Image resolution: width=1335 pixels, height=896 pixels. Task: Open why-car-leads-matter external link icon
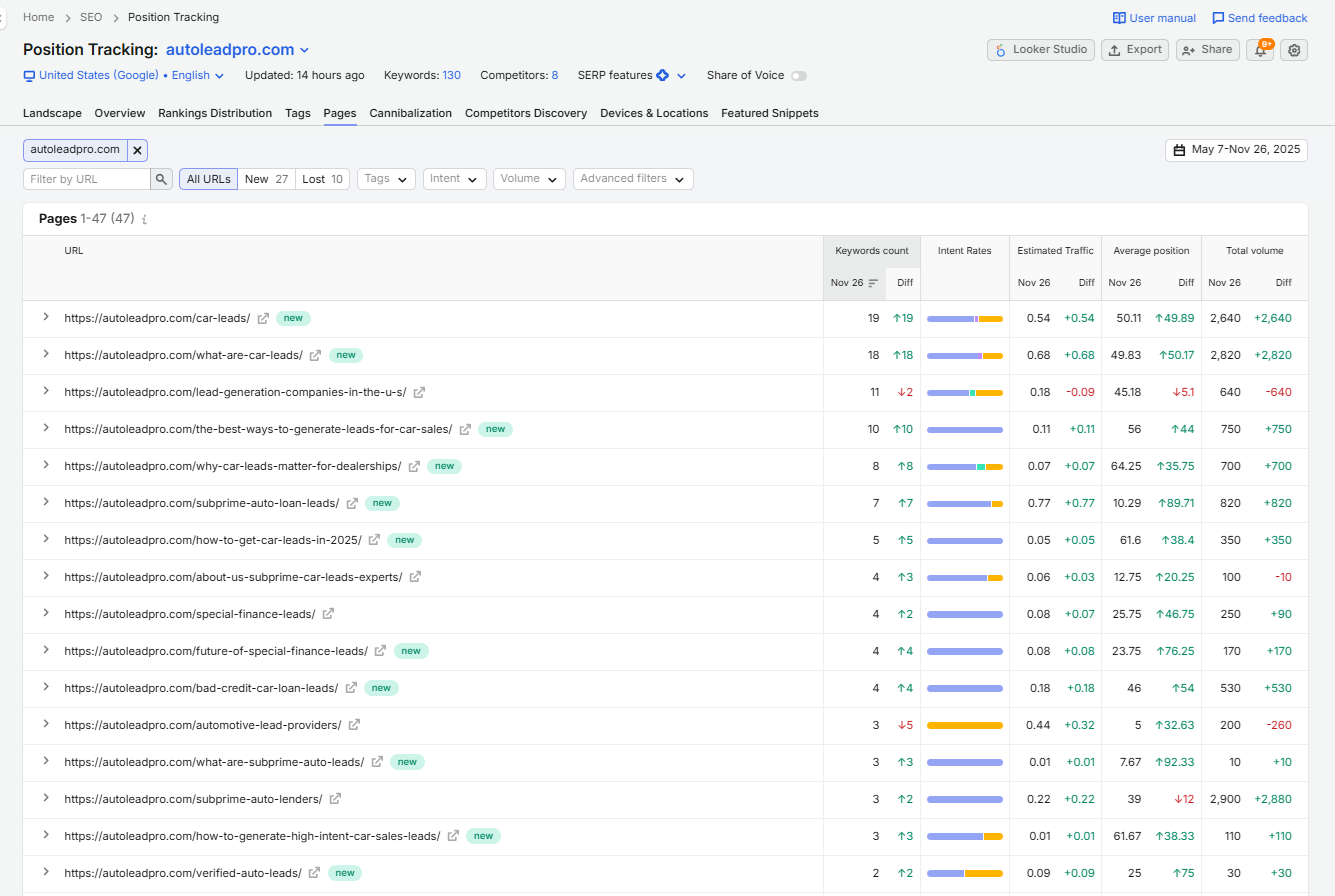[x=414, y=466]
